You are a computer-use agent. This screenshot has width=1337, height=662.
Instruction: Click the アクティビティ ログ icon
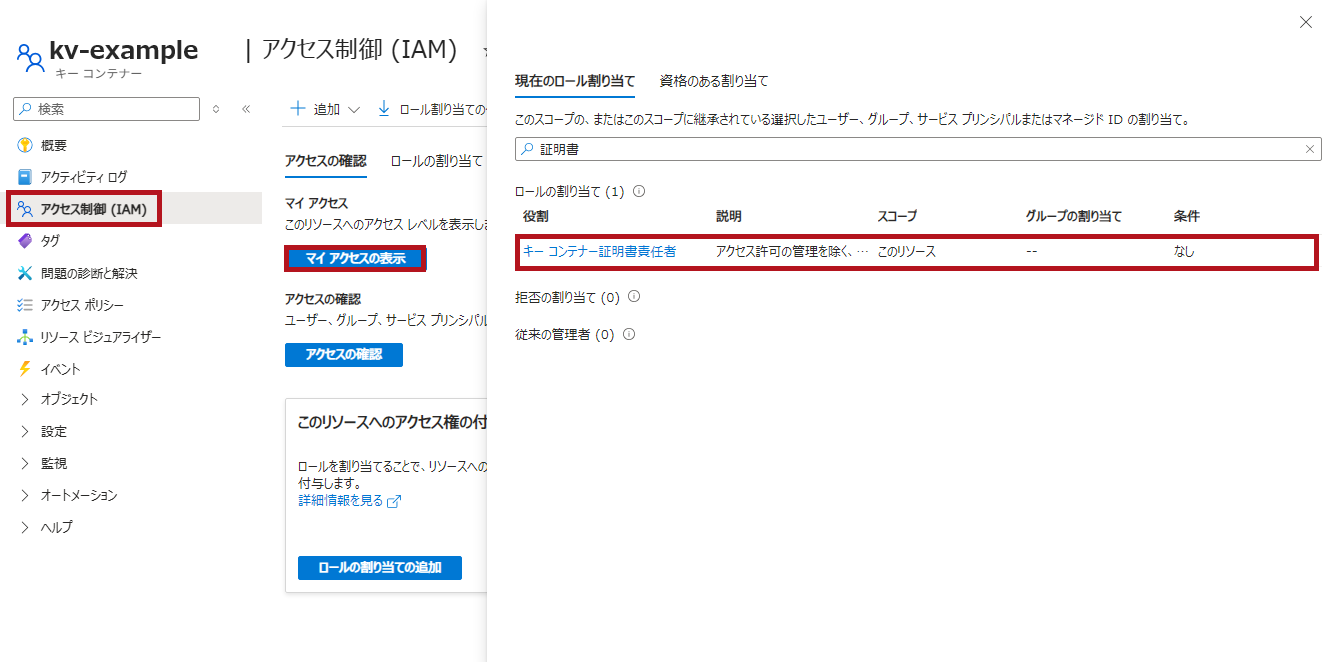pyautogui.click(x=25, y=177)
